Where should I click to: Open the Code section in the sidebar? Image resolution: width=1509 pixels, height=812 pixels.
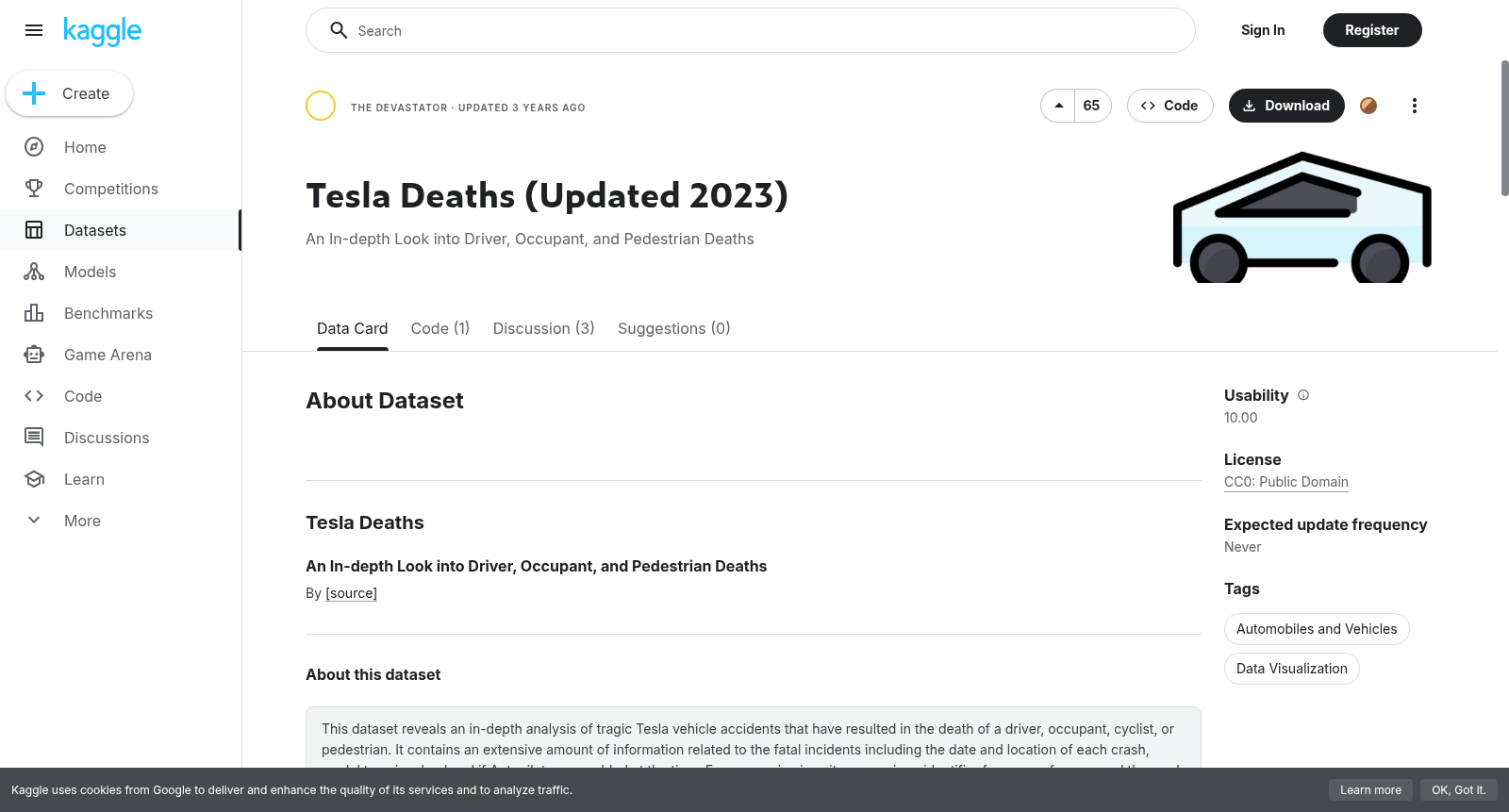tap(121, 396)
